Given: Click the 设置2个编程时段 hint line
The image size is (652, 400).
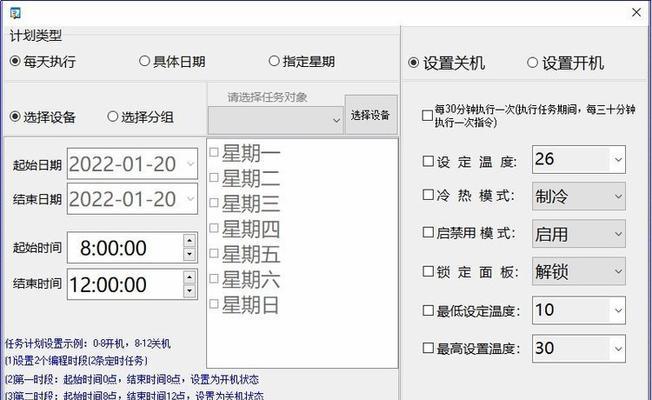Looking at the screenshot, I should pos(76,361).
